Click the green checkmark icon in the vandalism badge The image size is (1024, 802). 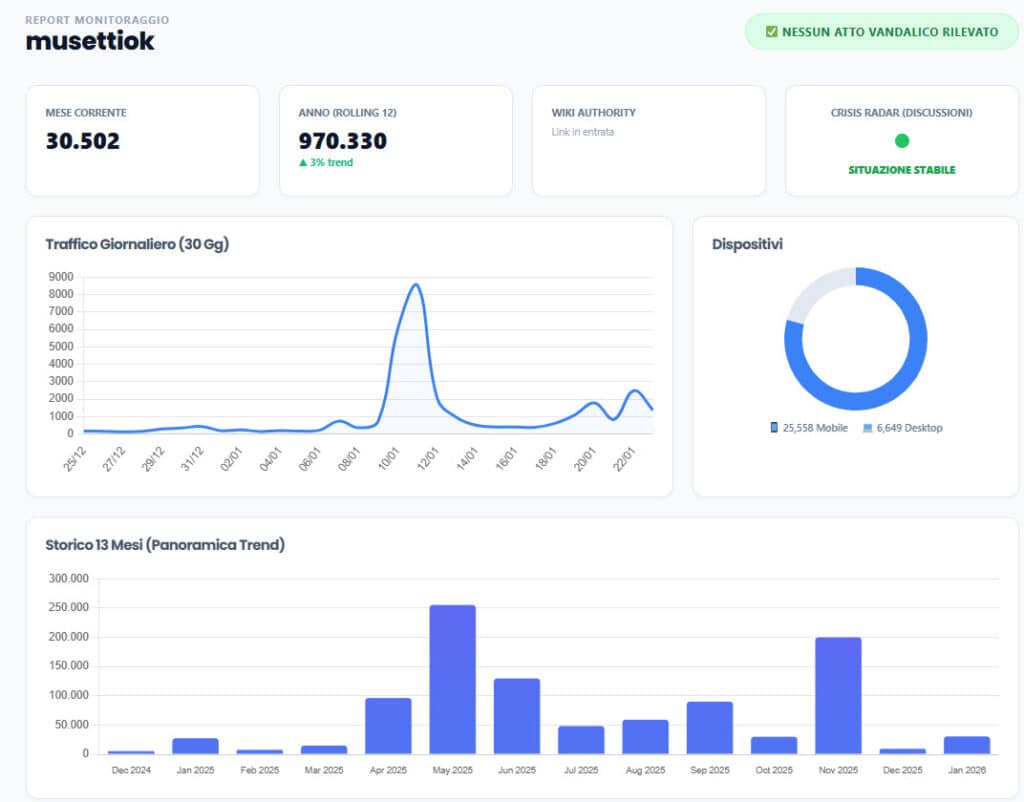[771, 32]
